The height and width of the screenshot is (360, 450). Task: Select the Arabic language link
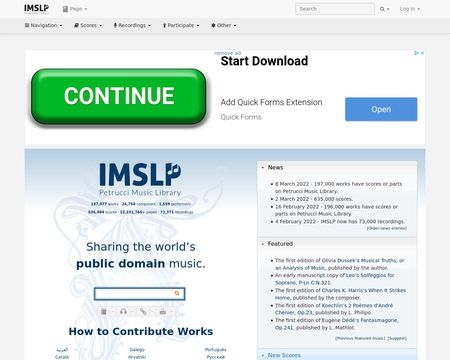coord(62,350)
